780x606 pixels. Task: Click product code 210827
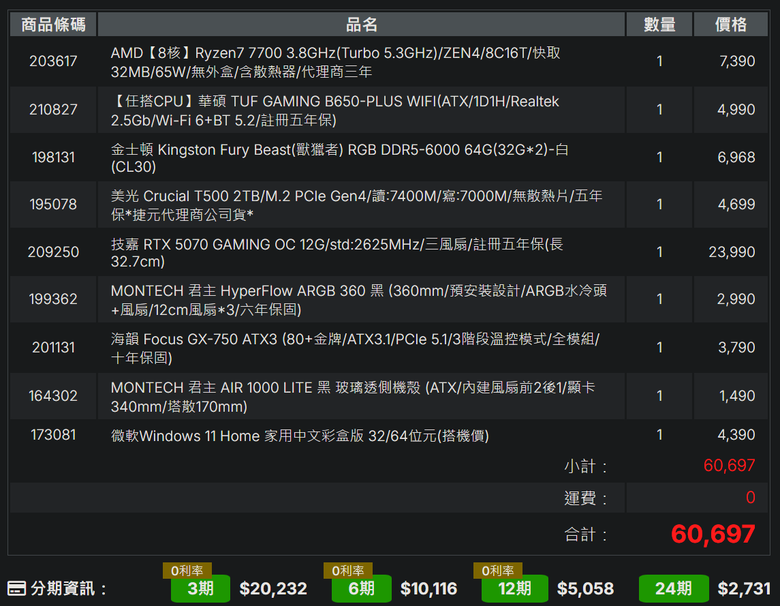tap(53, 109)
